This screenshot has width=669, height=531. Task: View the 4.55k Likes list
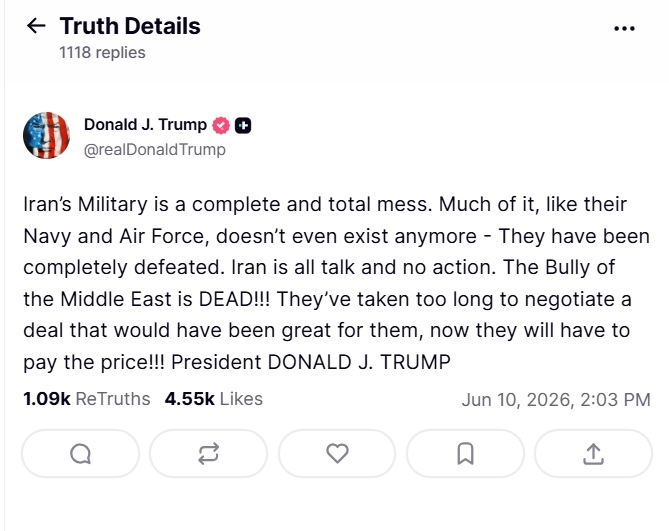[214, 399]
